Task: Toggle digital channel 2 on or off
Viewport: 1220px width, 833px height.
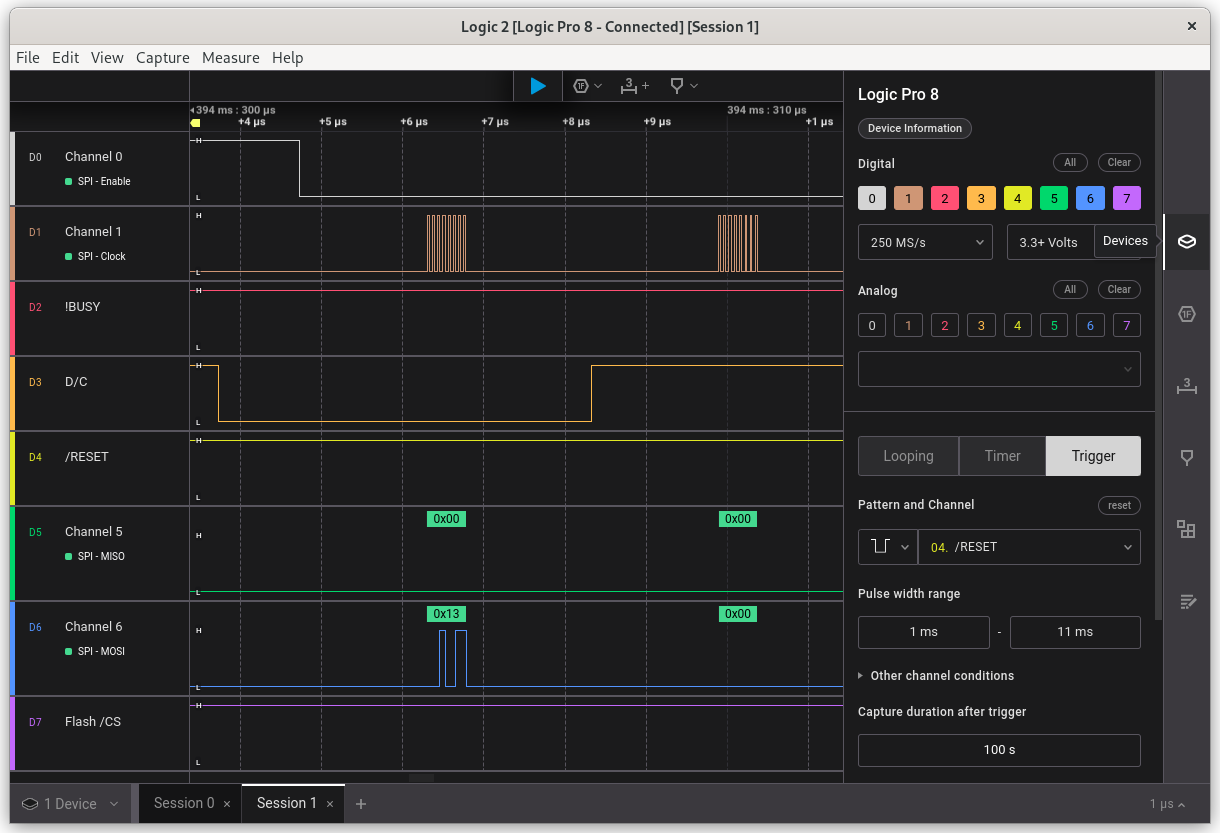Action: [944, 198]
